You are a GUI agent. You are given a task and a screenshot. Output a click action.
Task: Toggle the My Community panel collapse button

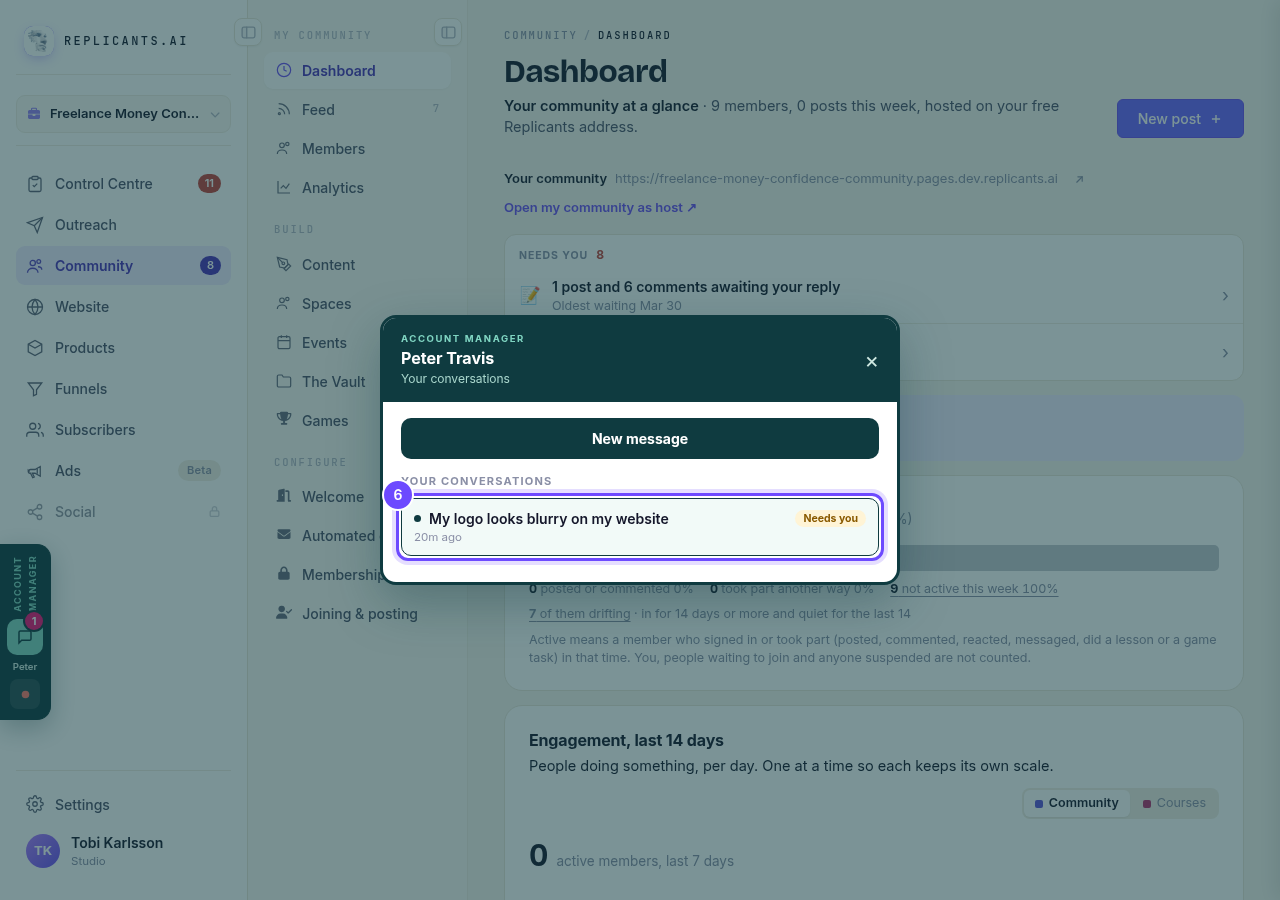point(448,33)
